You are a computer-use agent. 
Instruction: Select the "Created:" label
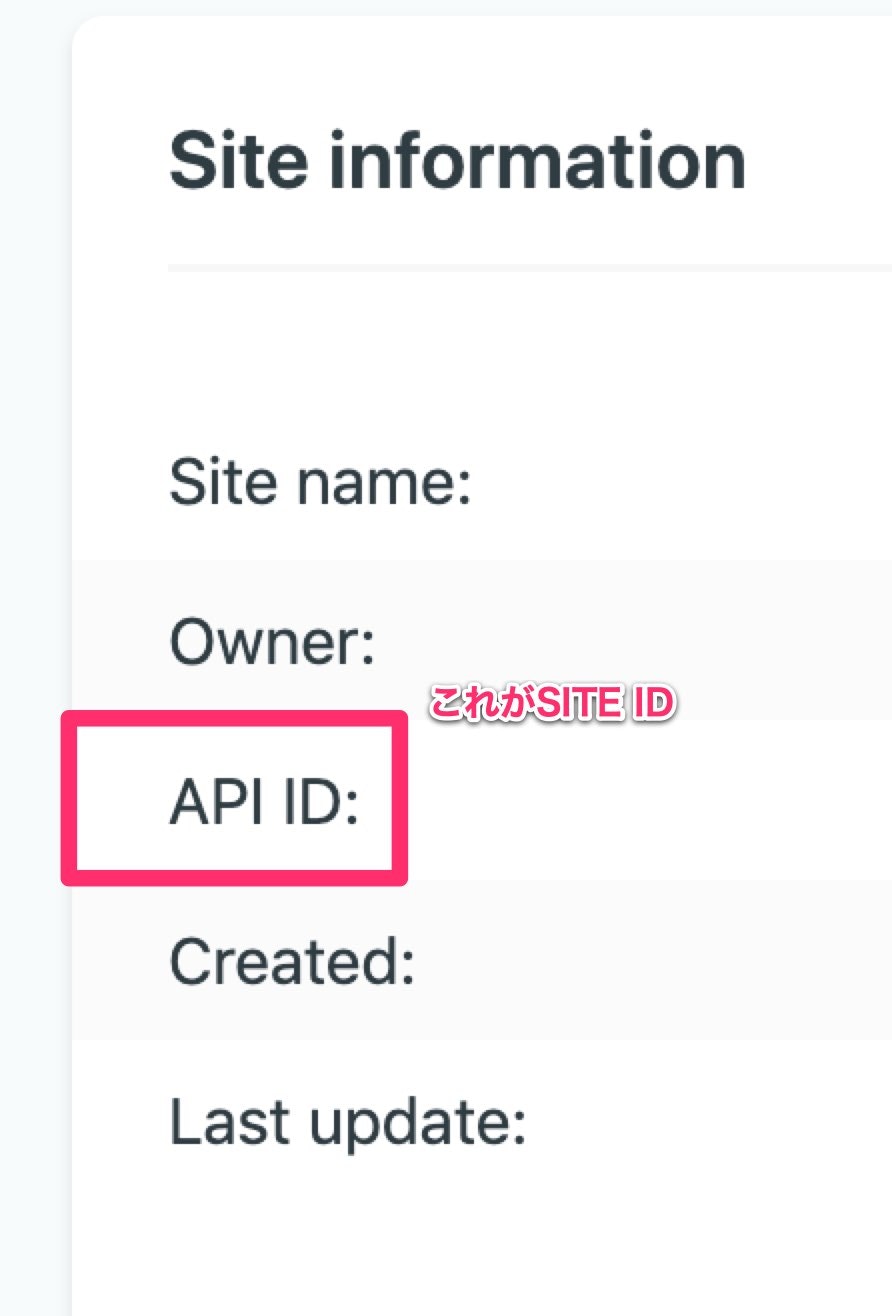pos(292,961)
